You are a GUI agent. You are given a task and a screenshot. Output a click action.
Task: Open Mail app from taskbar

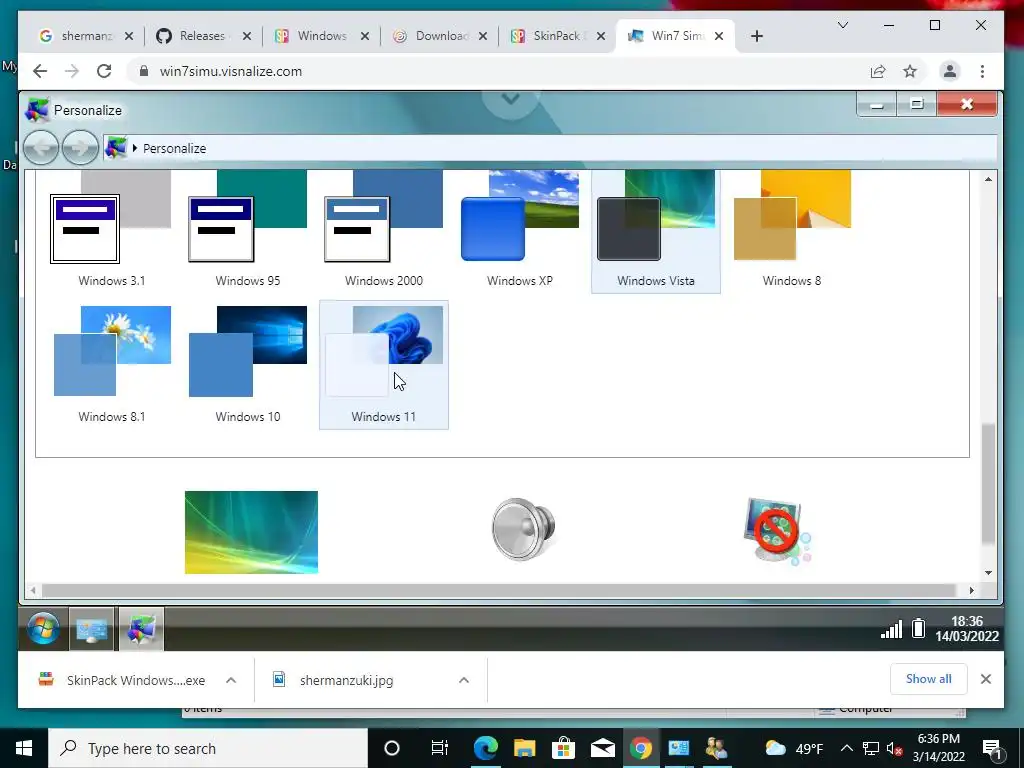click(602, 748)
